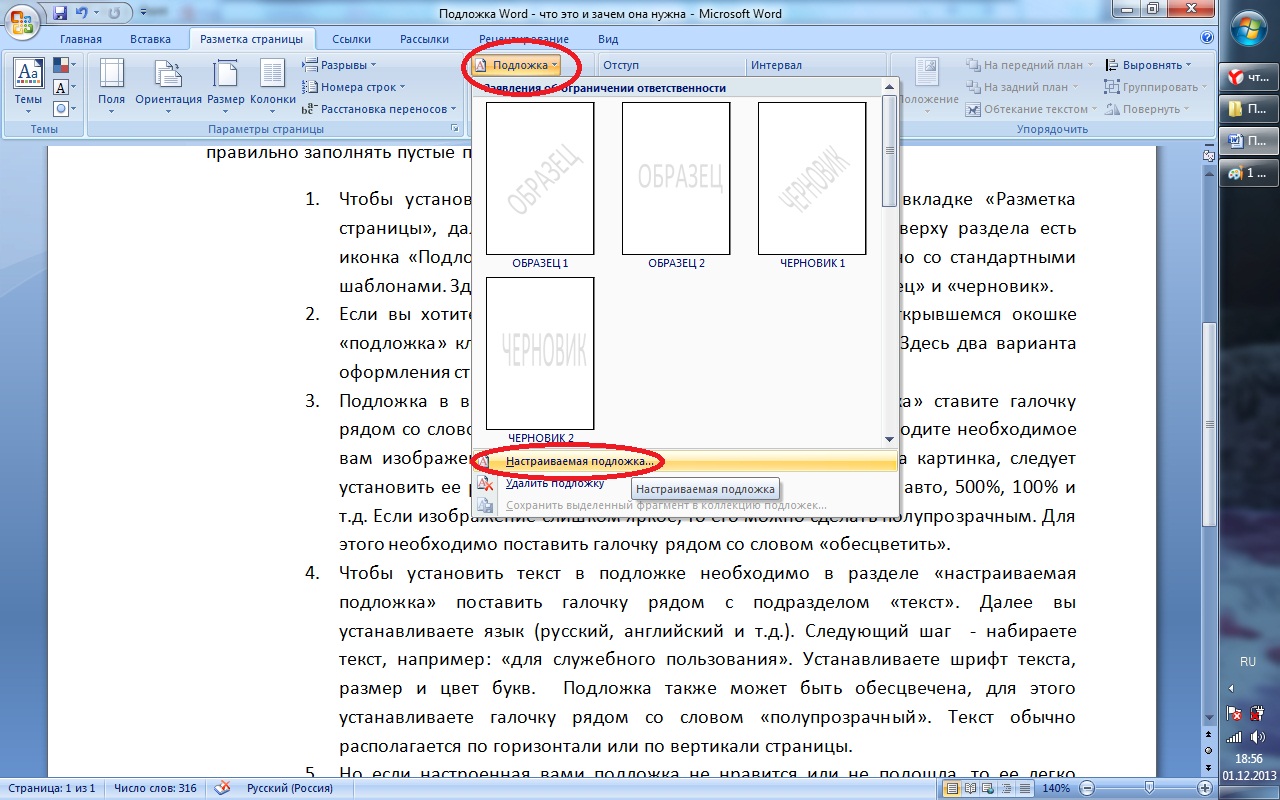The image size is (1280, 800).
Task: Switch to the Ссылки tab
Action: (x=352, y=39)
